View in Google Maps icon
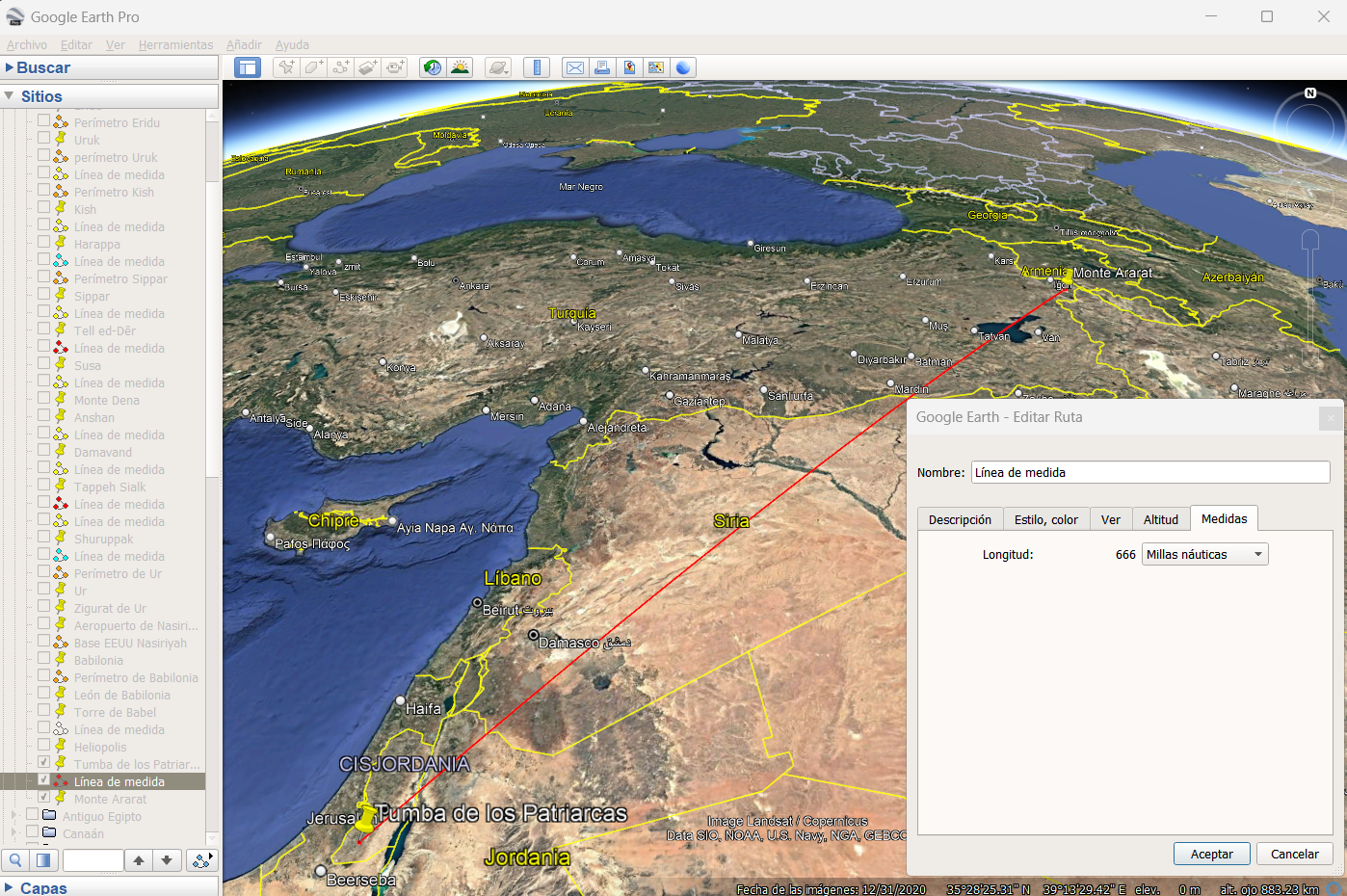The width and height of the screenshot is (1347, 896). (656, 67)
